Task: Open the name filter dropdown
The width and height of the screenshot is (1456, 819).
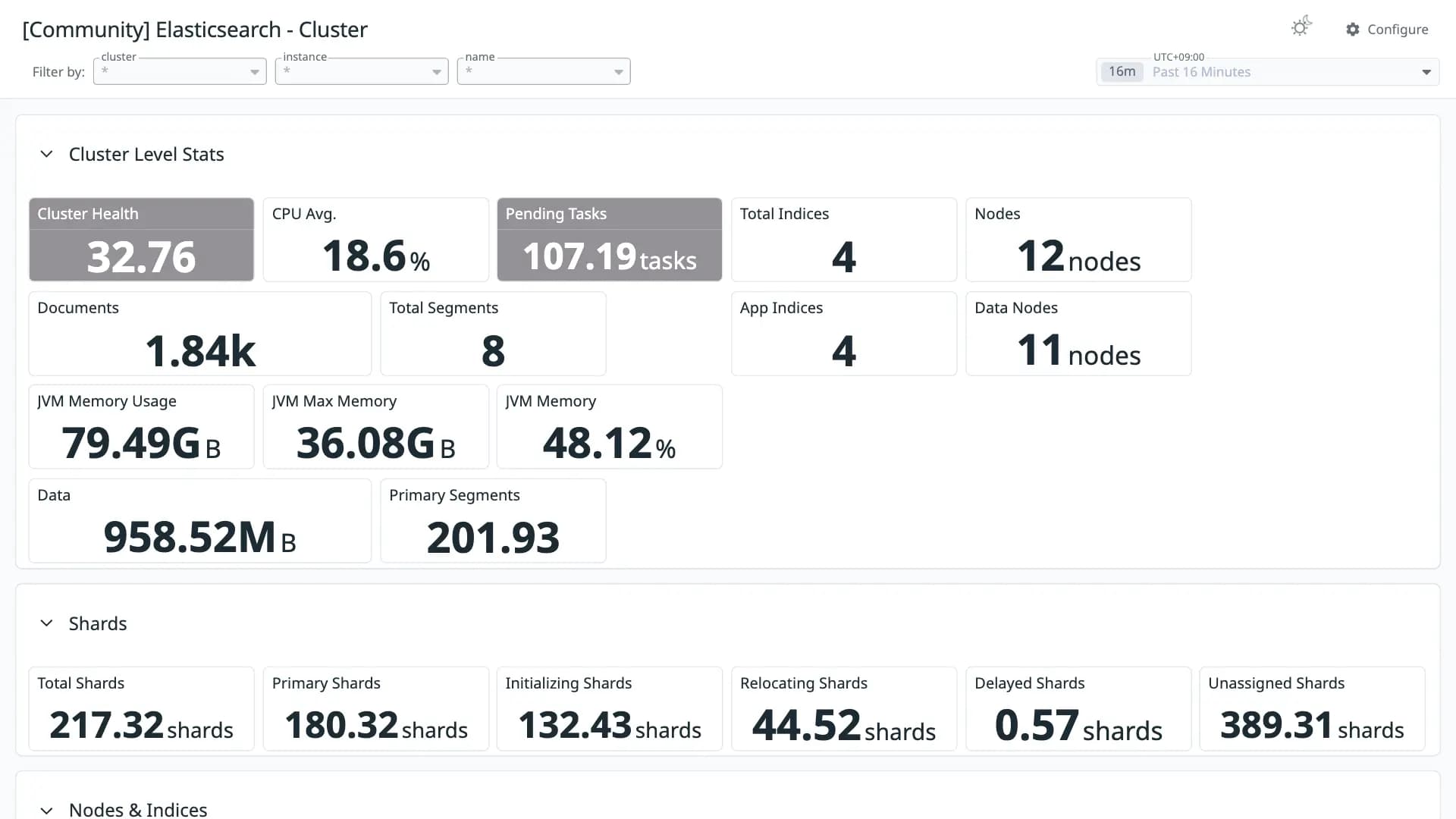Action: pos(544,71)
